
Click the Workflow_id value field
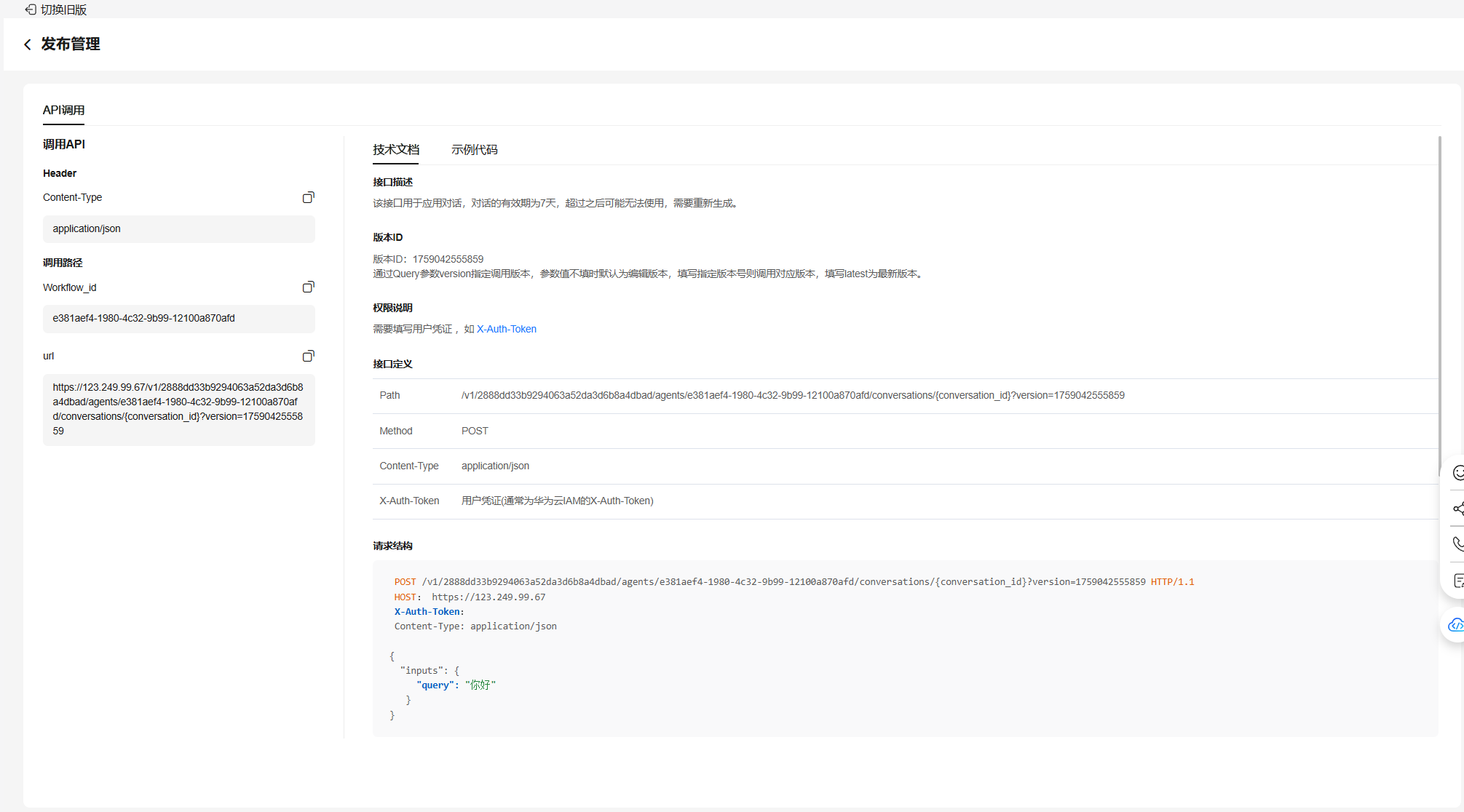pyautogui.click(x=178, y=319)
